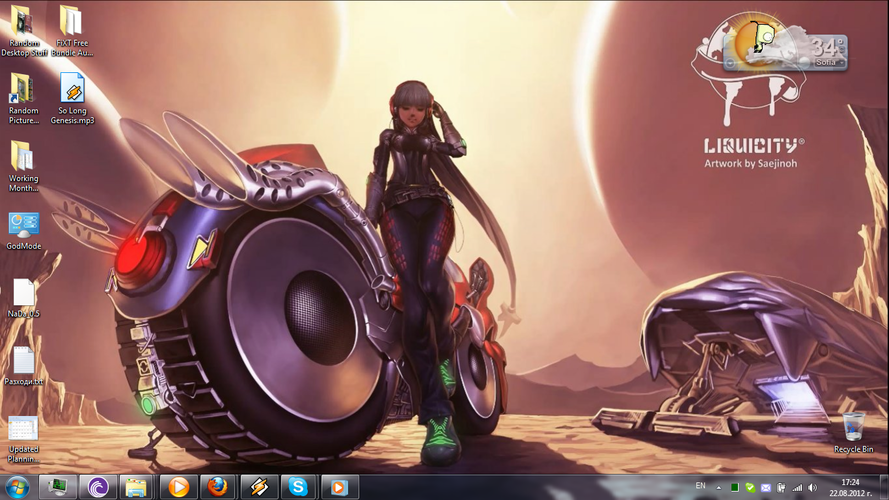889x500 pixels.
Task: Switch the EN input language indicator
Action: [x=701, y=486]
